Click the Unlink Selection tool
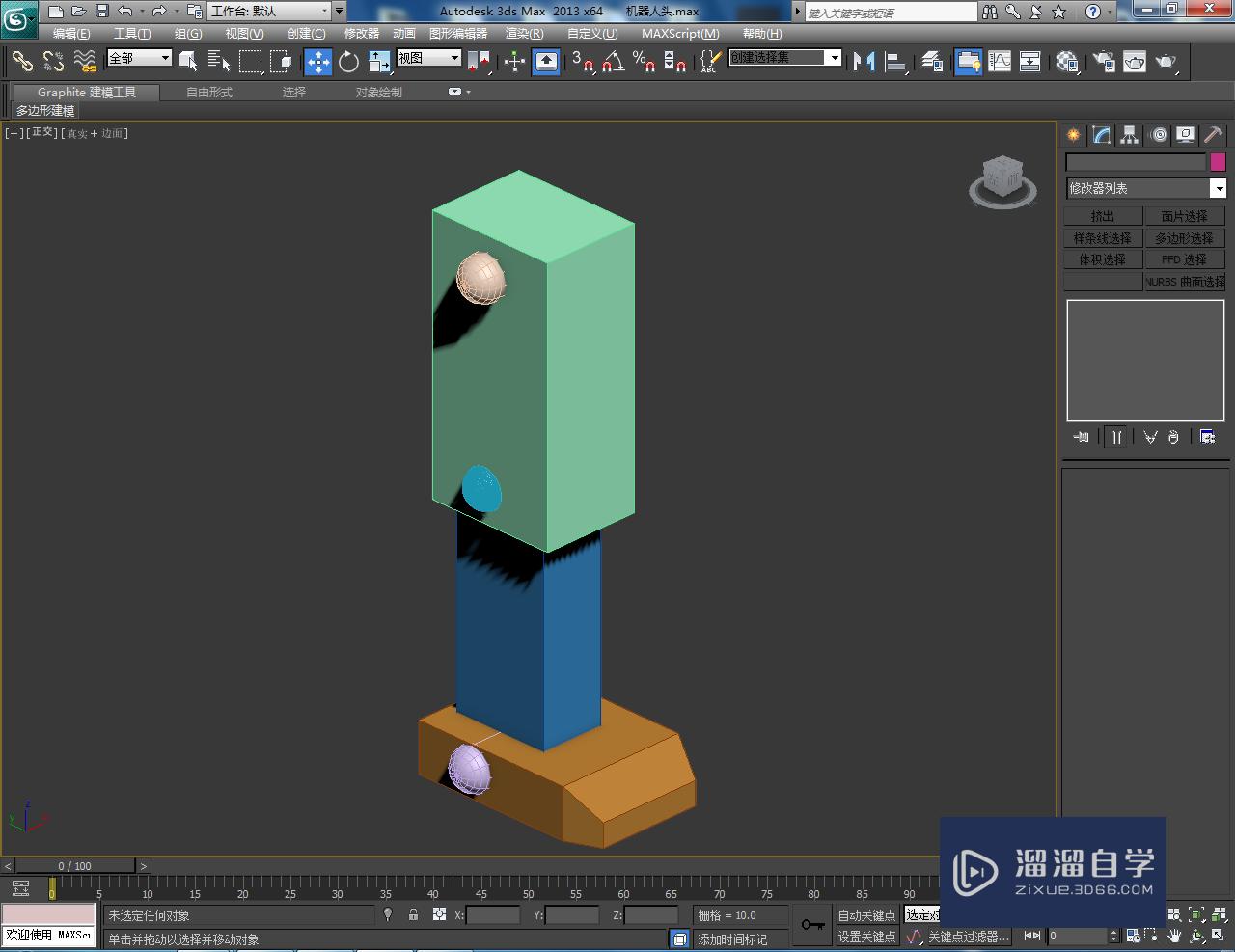Screen dimensions: 1235x952 click(x=54, y=62)
